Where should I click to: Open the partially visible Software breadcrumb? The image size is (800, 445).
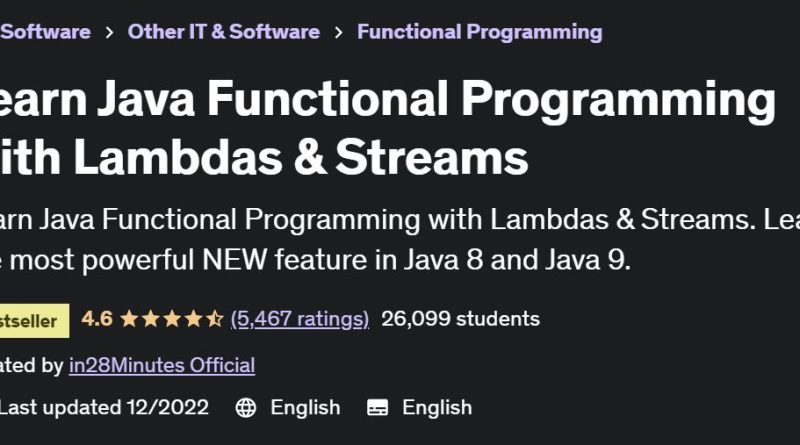point(45,32)
